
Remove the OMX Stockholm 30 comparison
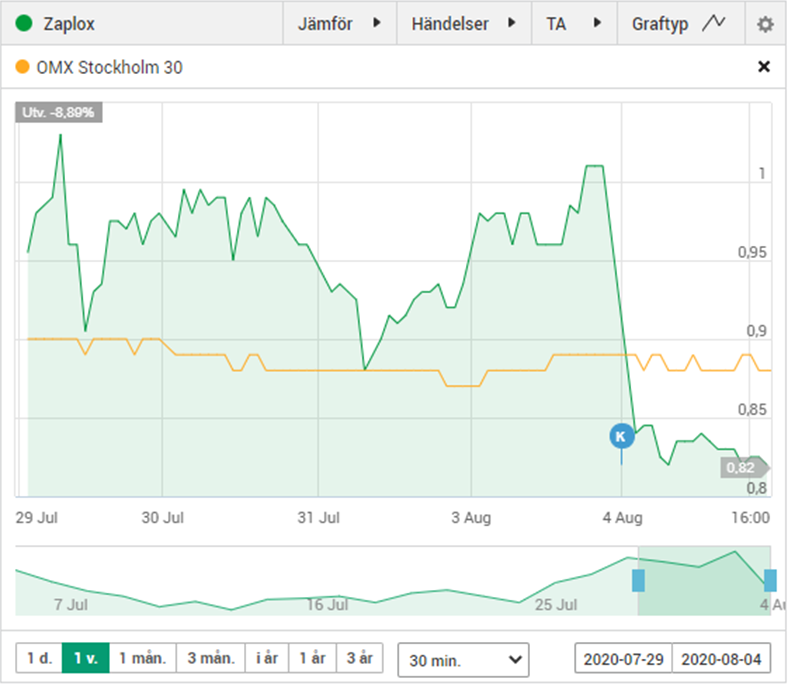click(763, 66)
